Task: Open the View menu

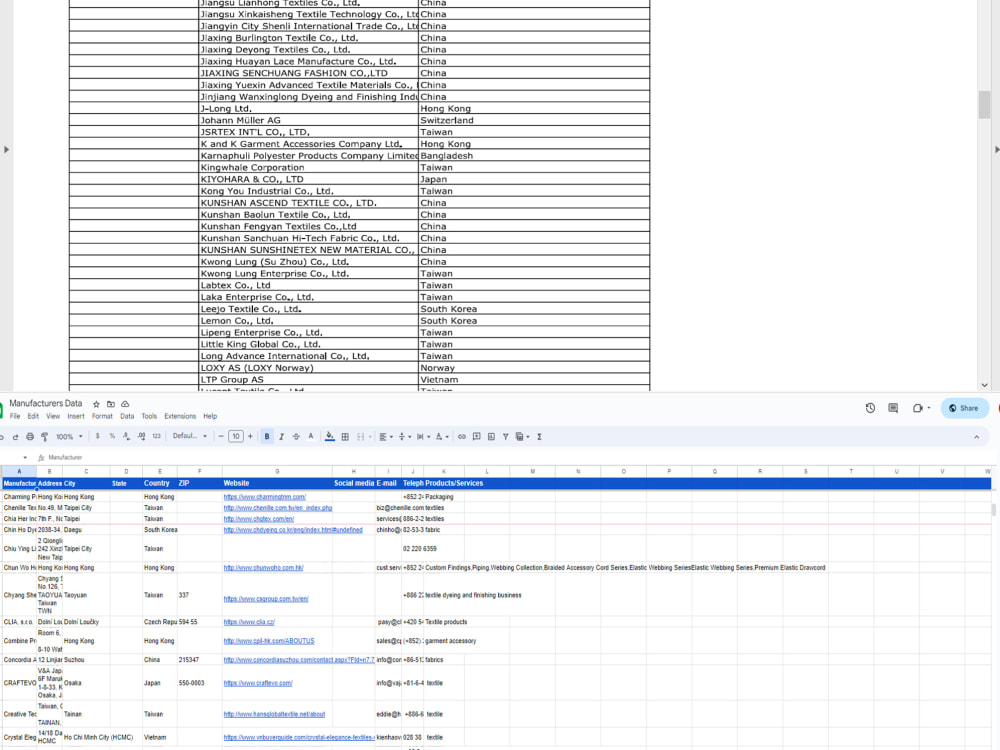Action: 53,416
